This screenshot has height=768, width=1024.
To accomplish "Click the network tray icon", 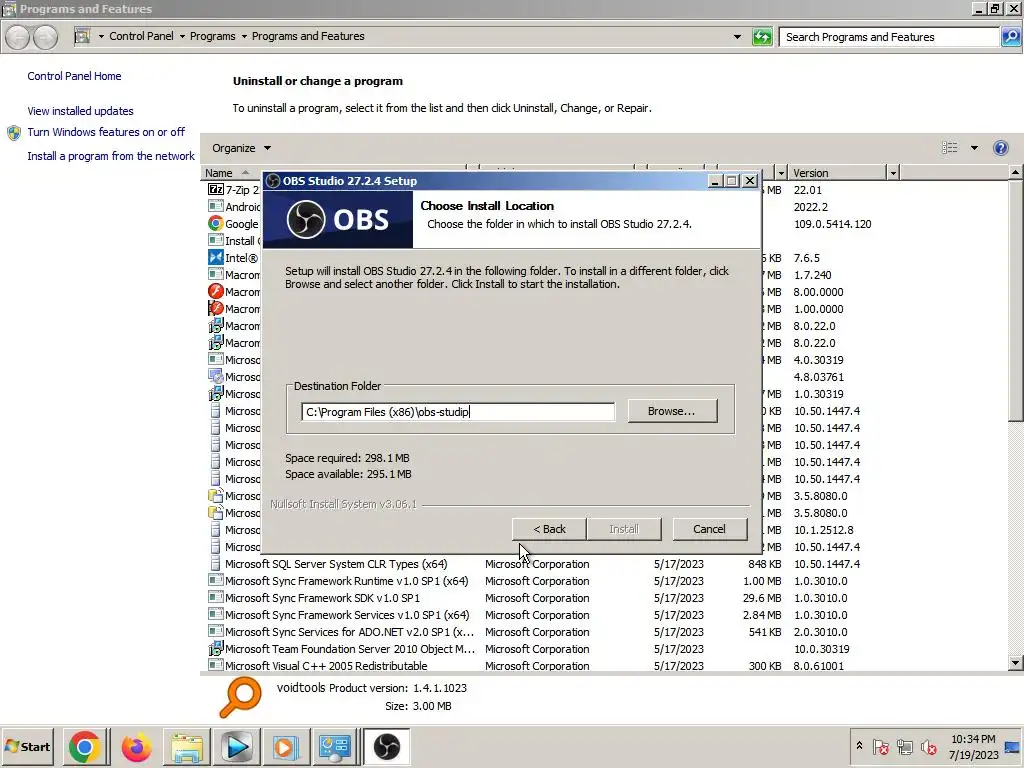I will [x=904, y=746].
